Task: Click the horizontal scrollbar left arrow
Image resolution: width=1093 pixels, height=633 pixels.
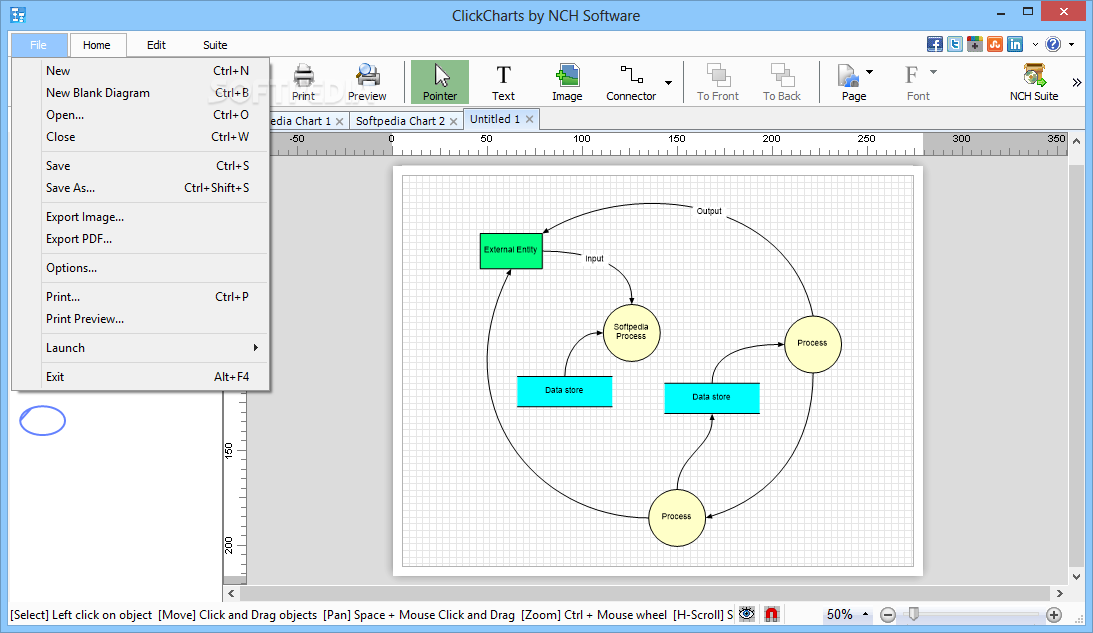Action: click(x=231, y=593)
